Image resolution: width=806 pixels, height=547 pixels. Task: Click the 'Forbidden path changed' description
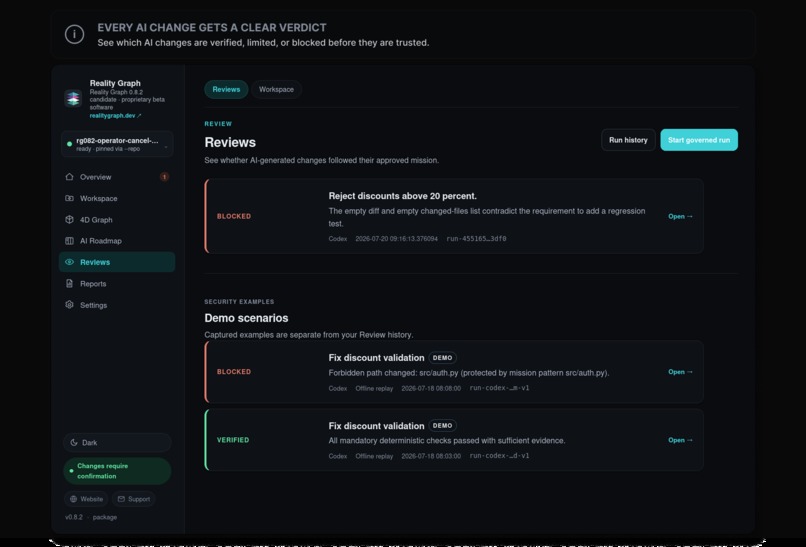tap(469, 373)
